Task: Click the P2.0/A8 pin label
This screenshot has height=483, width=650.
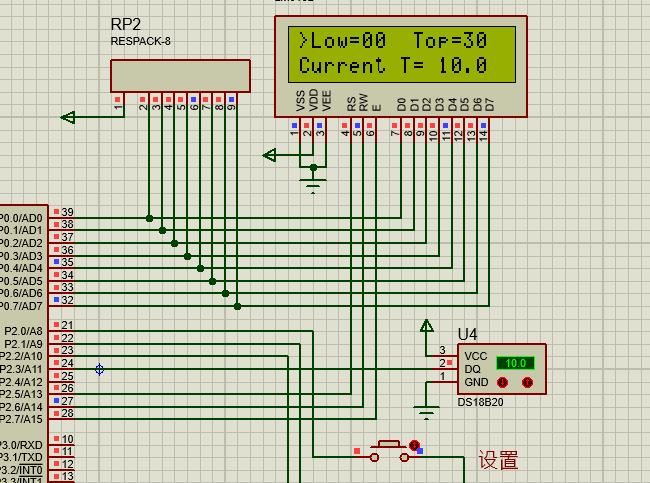Action: pyautogui.click(x=23, y=331)
